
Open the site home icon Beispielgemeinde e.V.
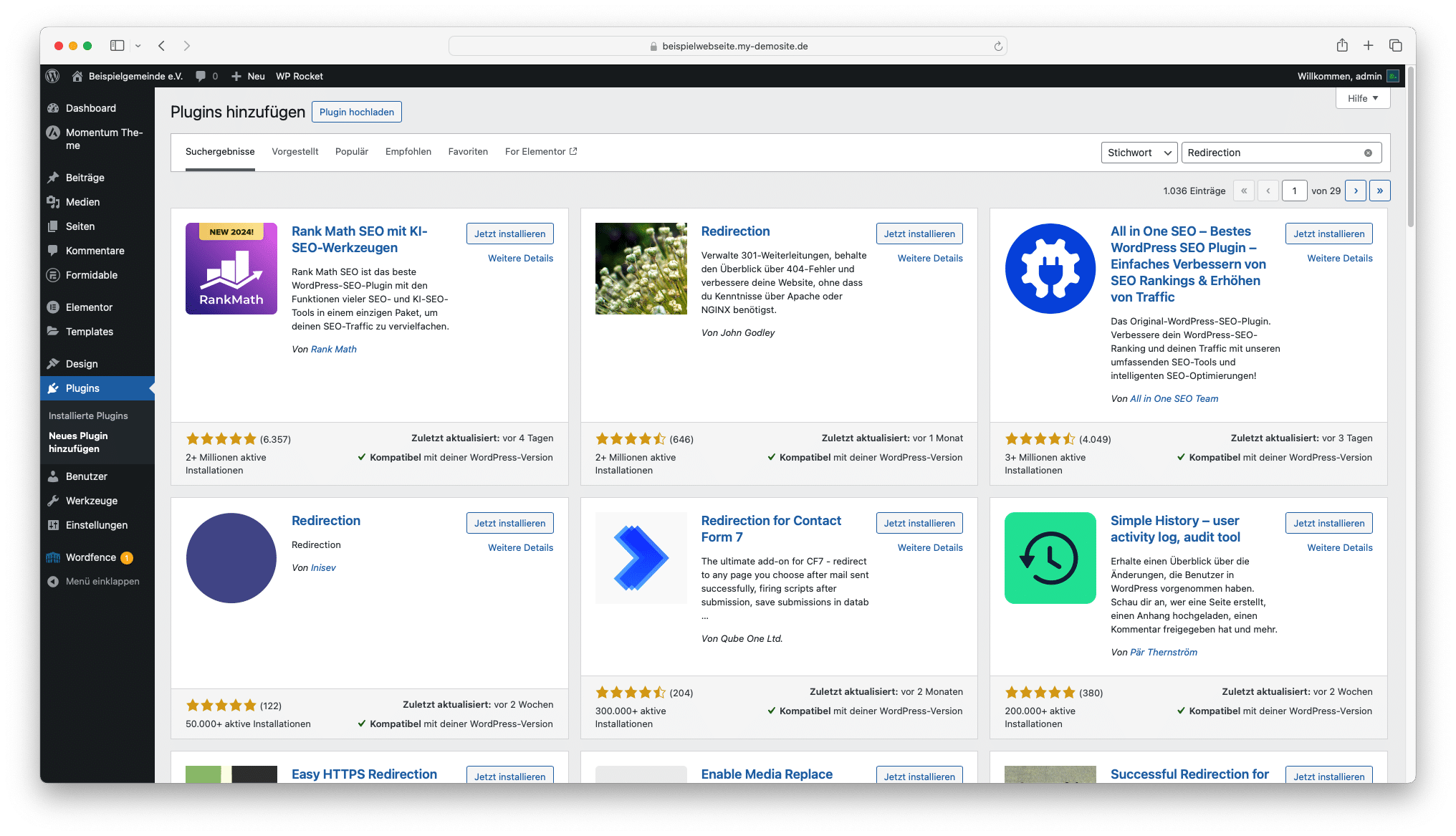pyautogui.click(x=127, y=76)
